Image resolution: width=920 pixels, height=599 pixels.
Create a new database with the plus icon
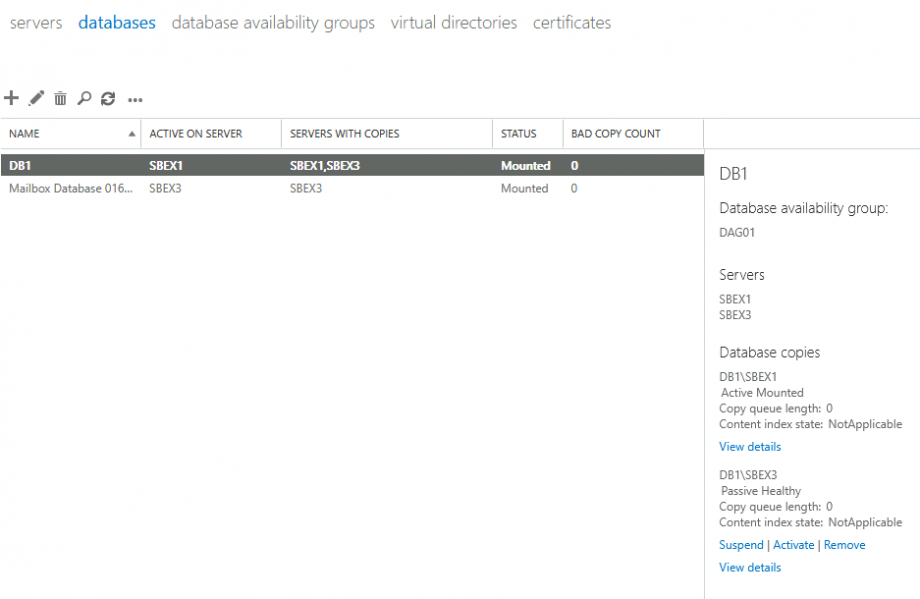11,98
